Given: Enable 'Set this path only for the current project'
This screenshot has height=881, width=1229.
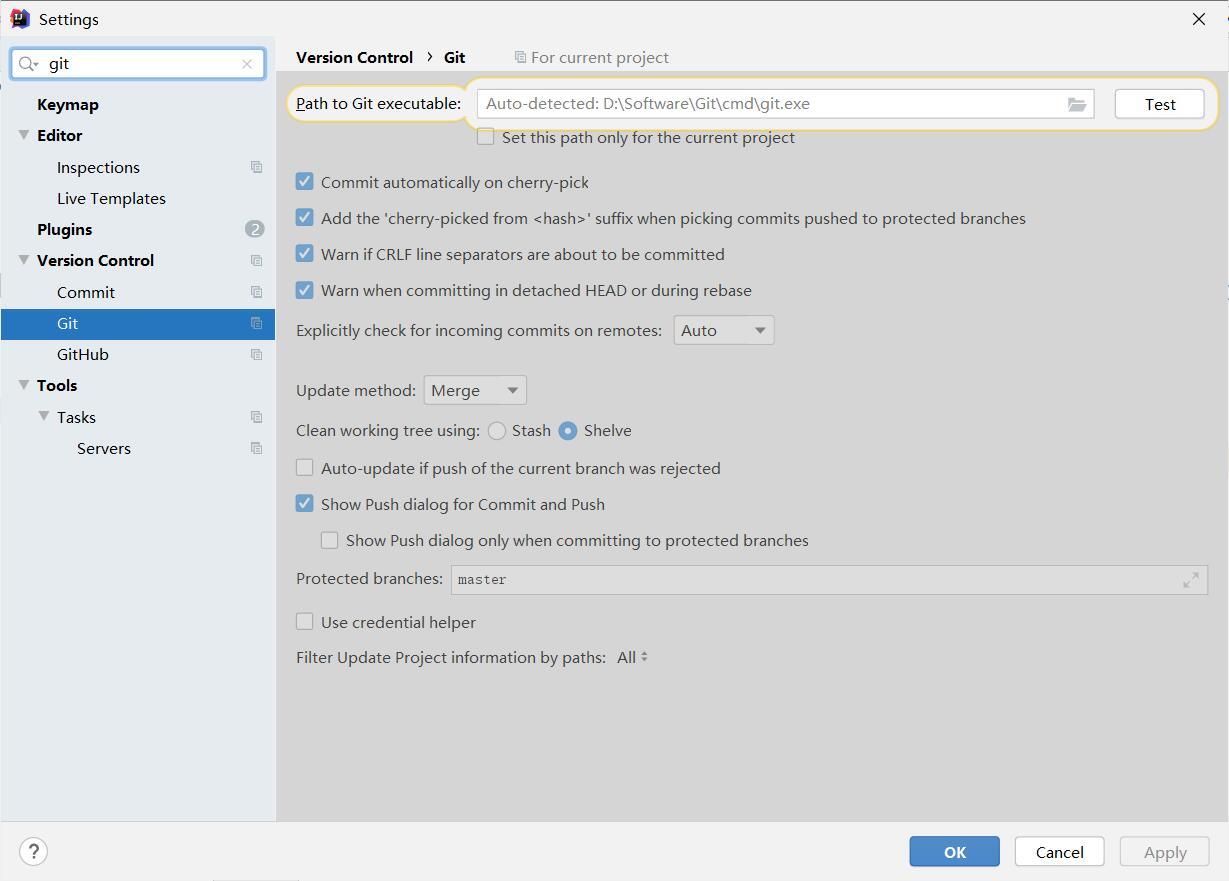Looking at the screenshot, I should (486, 137).
